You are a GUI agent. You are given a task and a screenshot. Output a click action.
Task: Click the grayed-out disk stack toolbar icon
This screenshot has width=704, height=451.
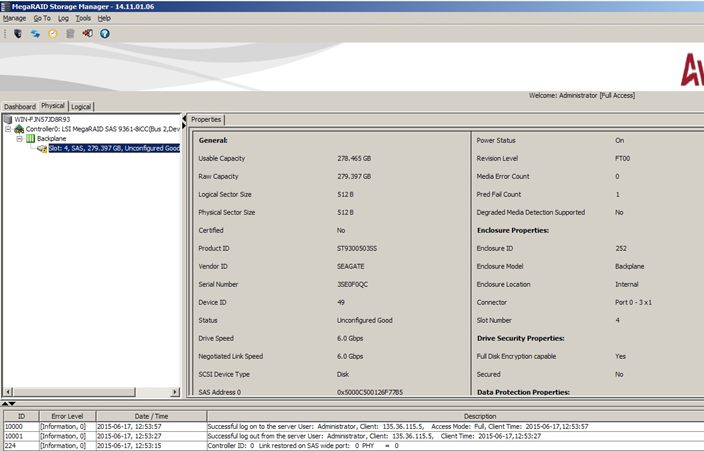[70, 34]
